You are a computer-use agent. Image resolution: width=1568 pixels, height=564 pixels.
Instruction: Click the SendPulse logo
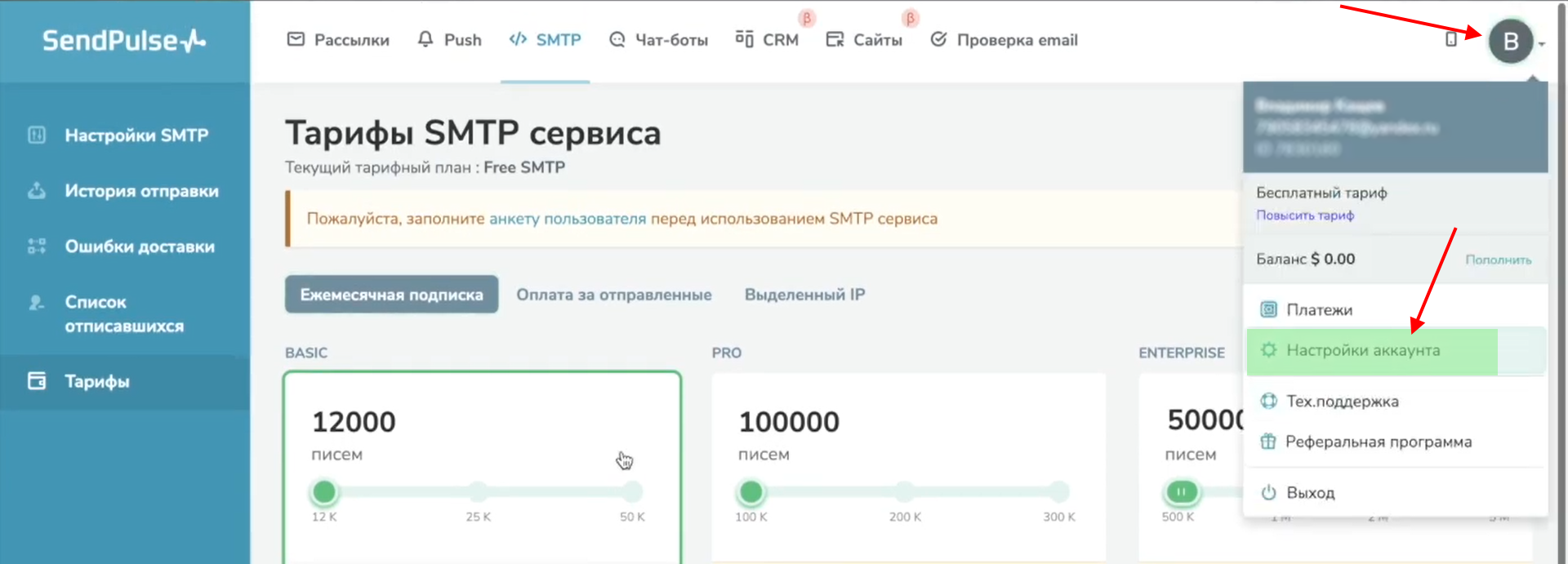124,40
